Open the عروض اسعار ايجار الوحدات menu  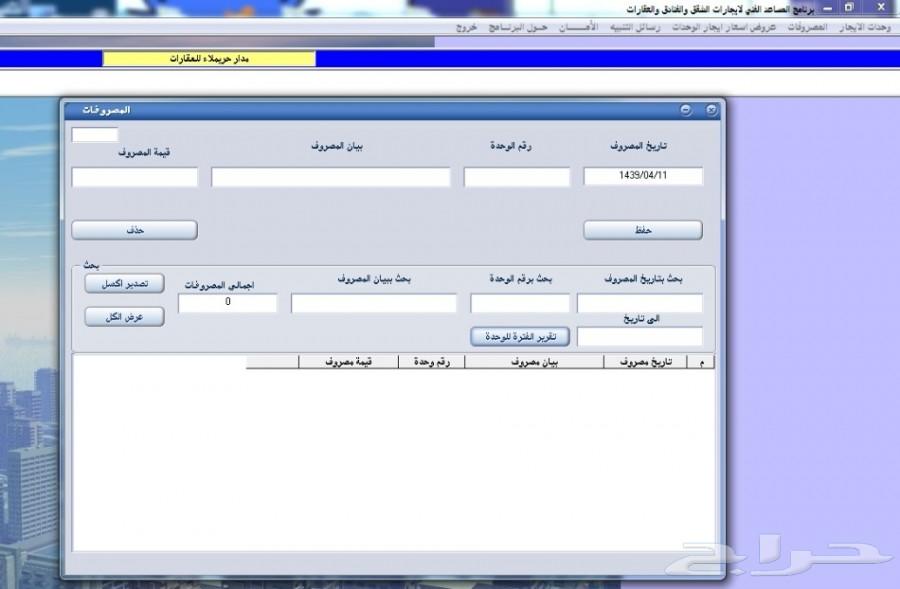tap(724, 28)
